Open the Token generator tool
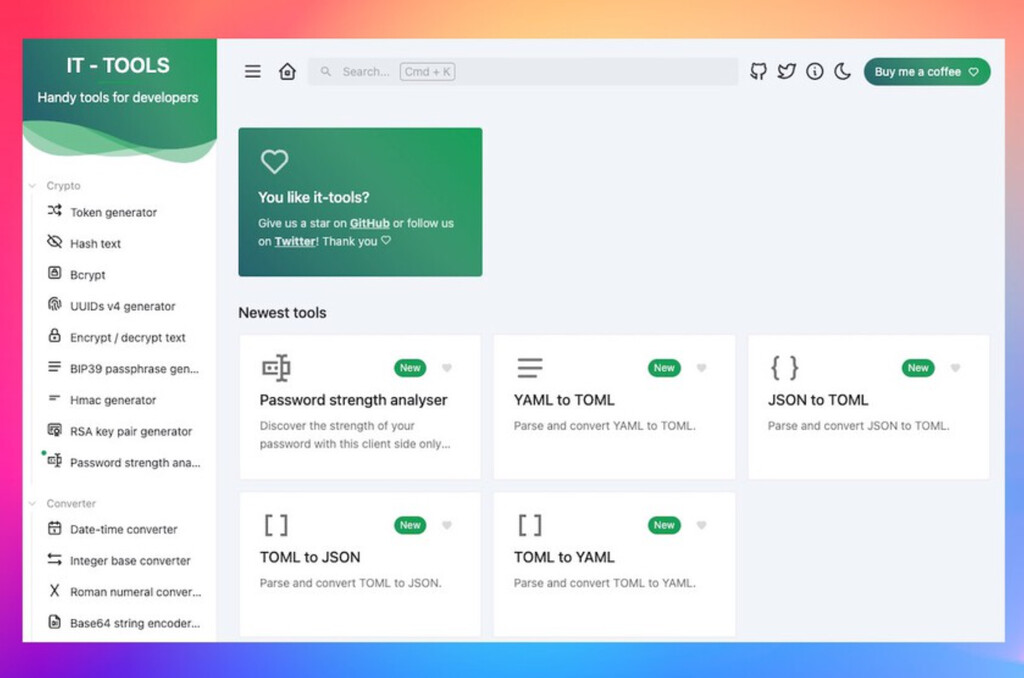1024x678 pixels. coord(113,212)
